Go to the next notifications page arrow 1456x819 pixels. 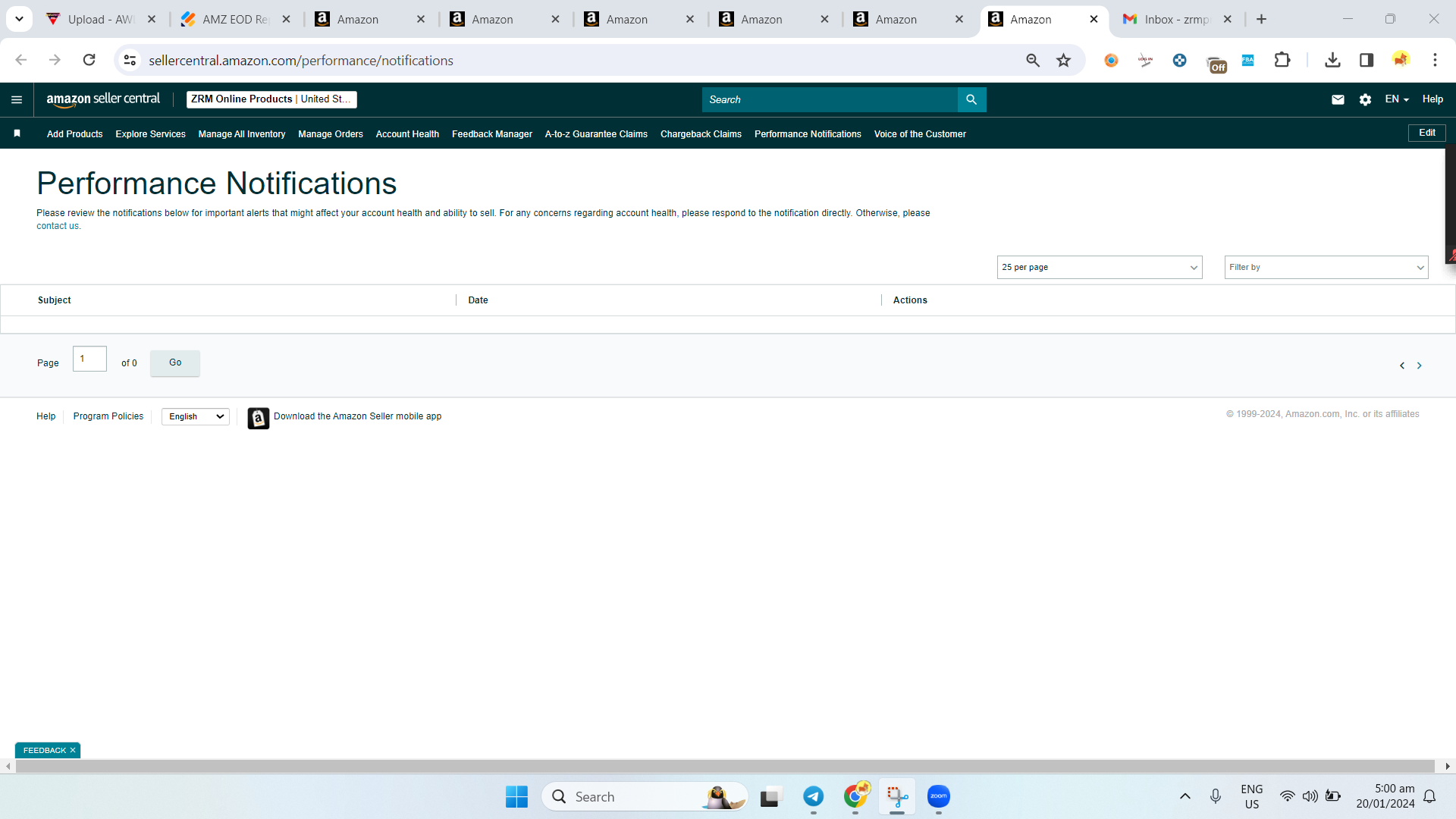tap(1420, 366)
